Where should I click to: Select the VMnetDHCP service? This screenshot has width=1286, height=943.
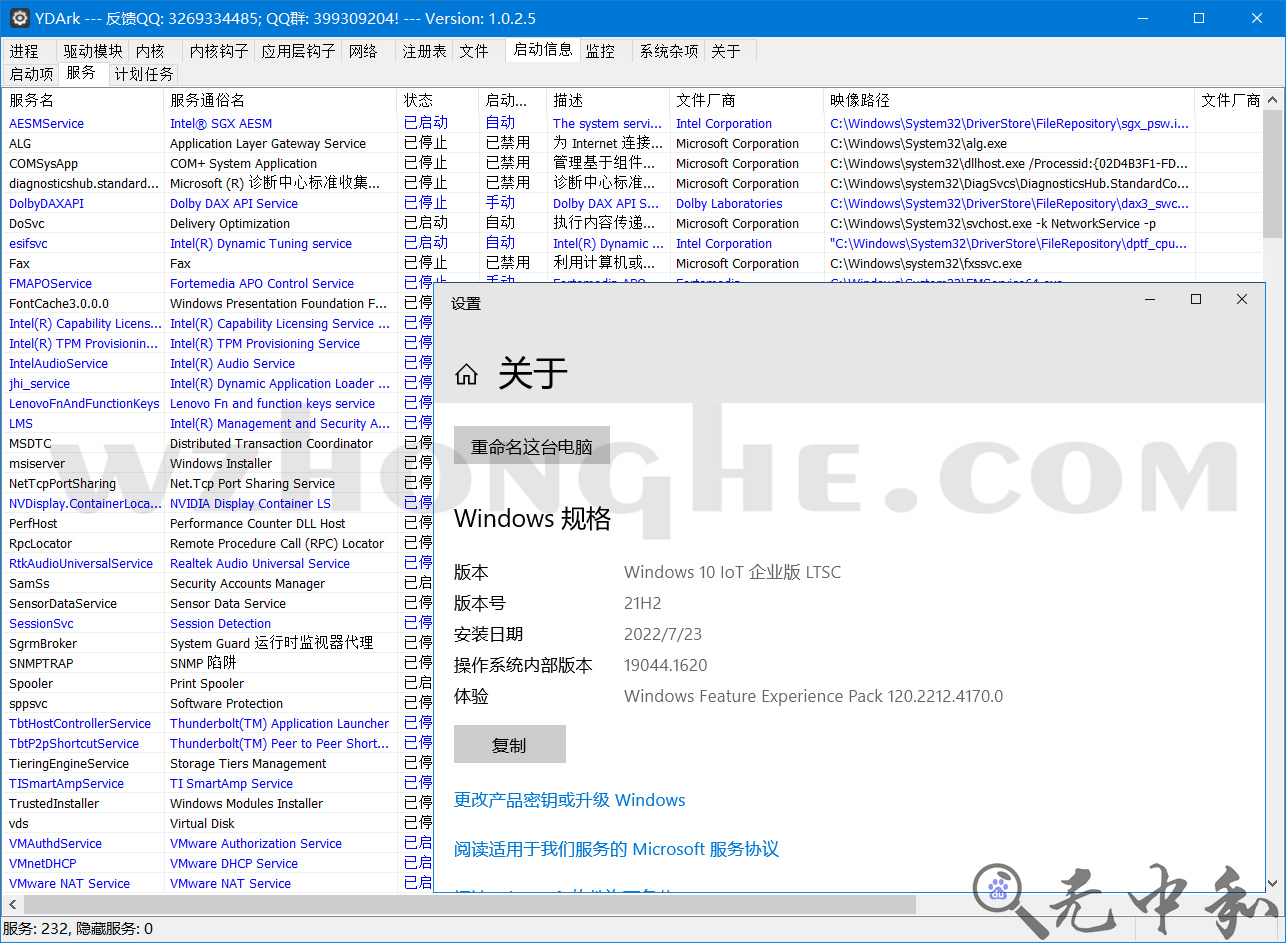point(218,864)
